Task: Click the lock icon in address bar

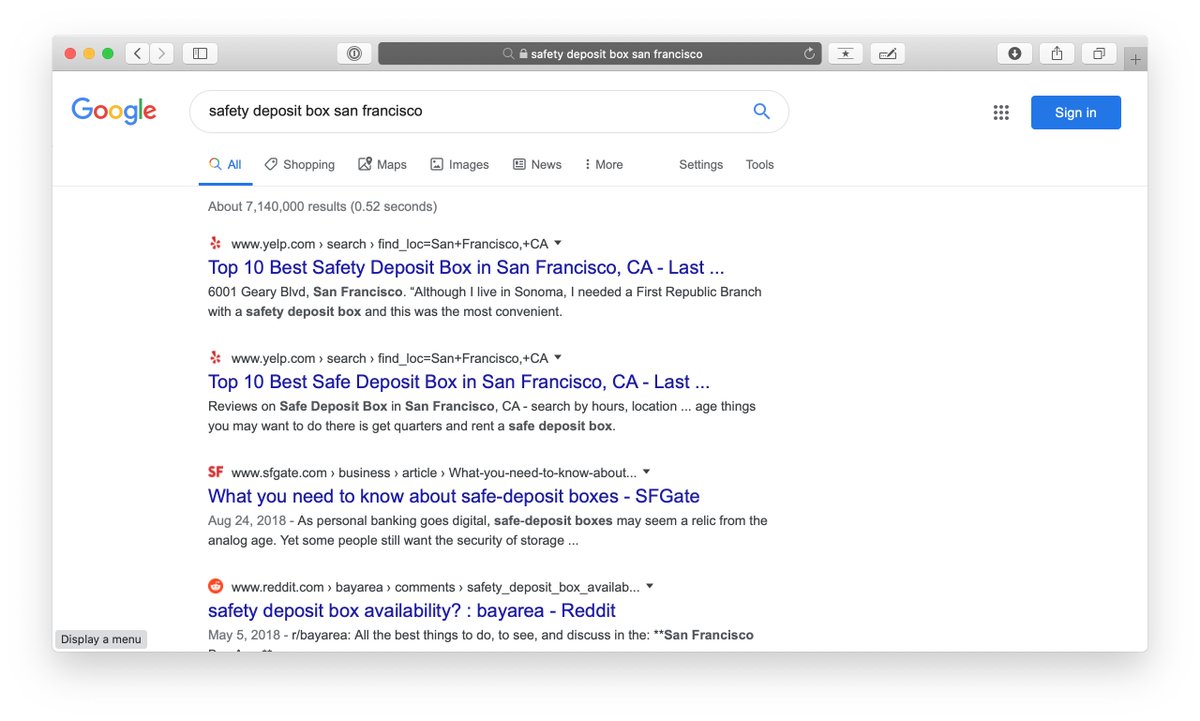Action: coord(523,54)
